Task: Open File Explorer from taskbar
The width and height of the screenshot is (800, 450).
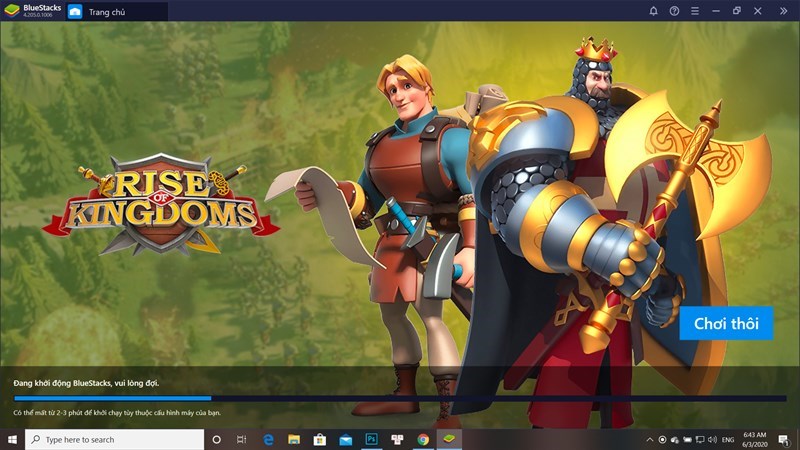Action: (294, 439)
